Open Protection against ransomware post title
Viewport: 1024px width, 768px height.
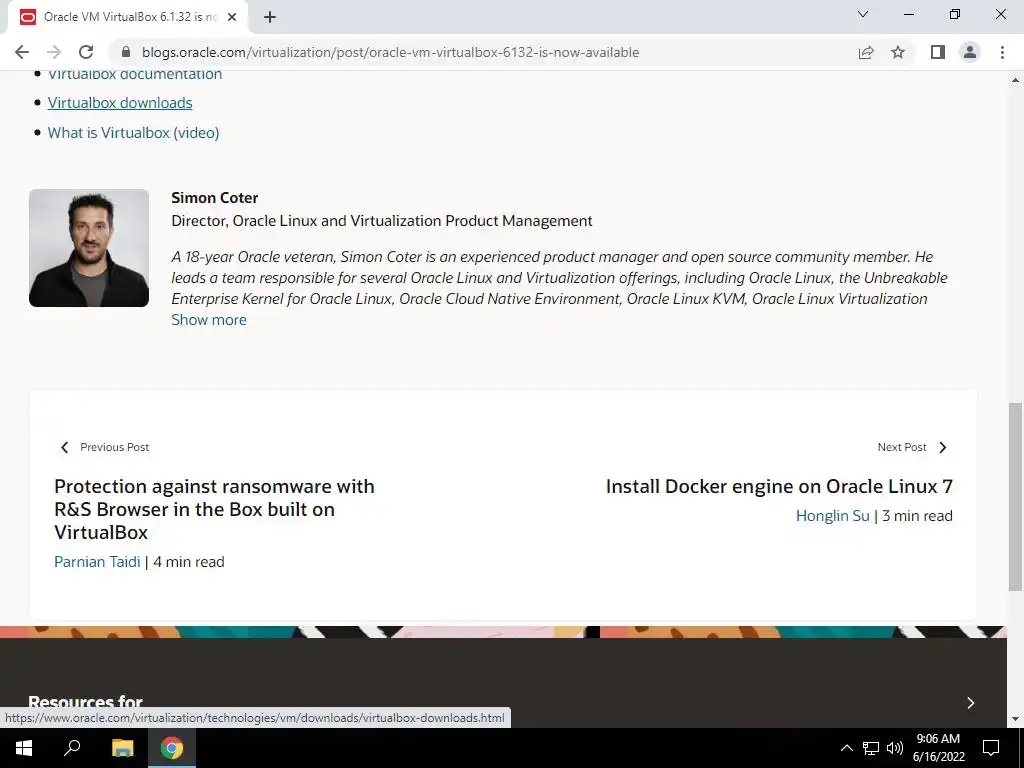tap(214, 509)
